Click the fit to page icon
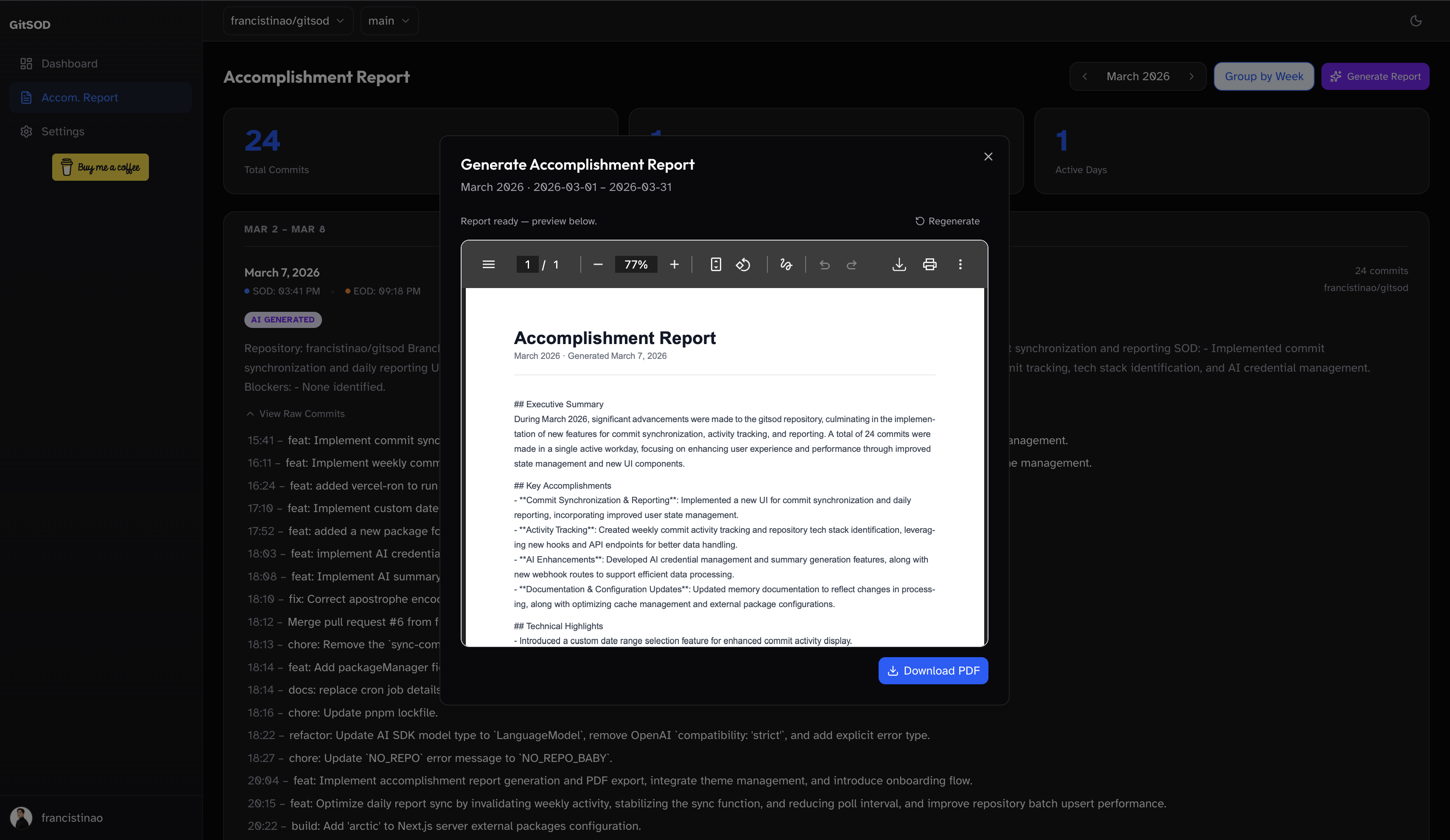The width and height of the screenshot is (1450, 840). 716,265
